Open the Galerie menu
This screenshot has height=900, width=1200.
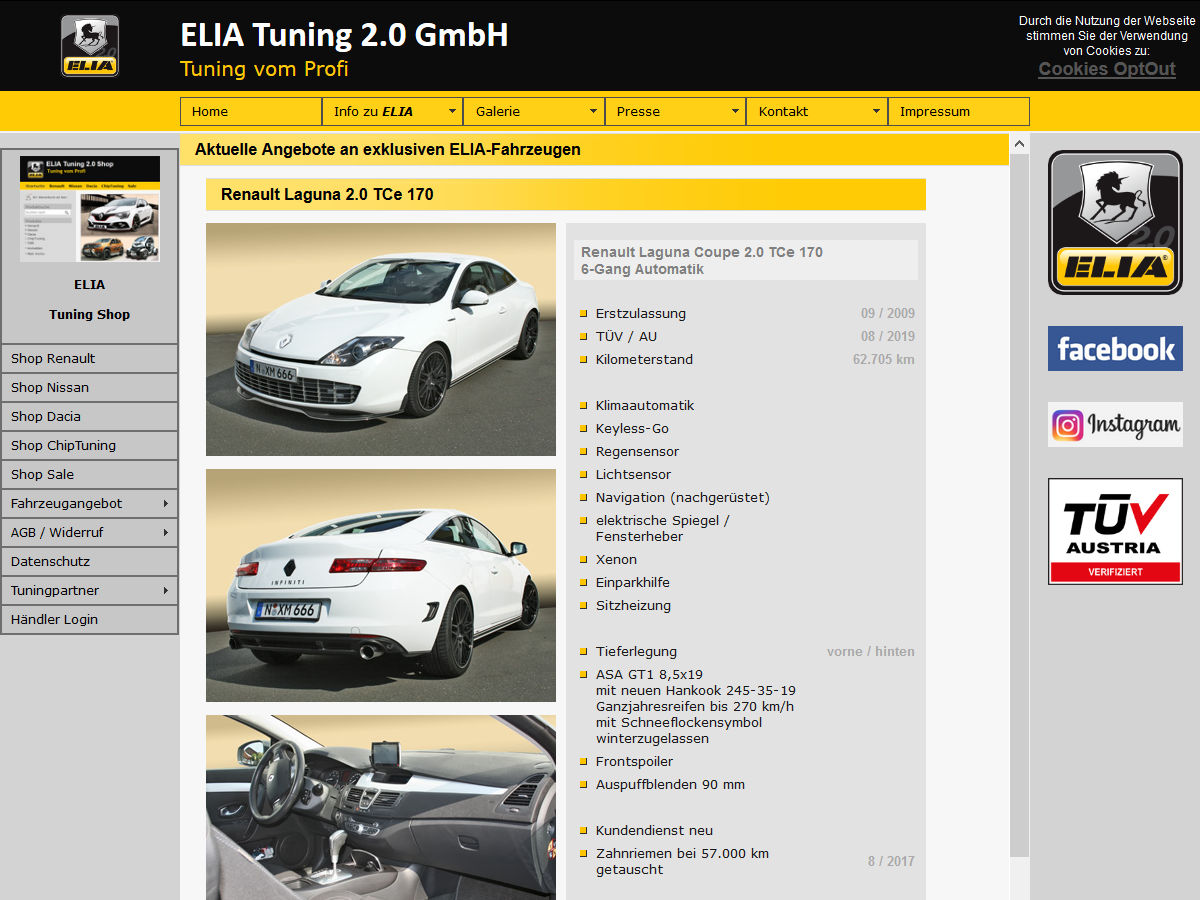534,111
